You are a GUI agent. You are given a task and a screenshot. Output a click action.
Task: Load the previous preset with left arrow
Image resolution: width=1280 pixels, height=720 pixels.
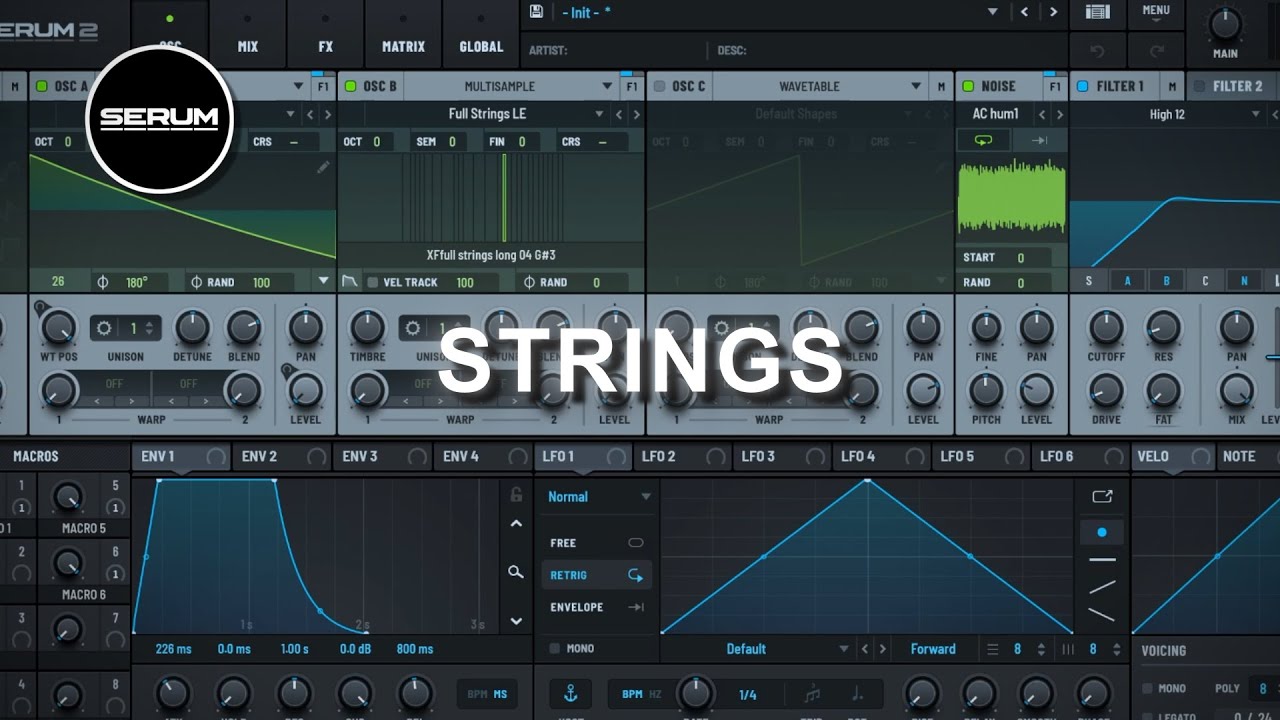coord(1024,12)
